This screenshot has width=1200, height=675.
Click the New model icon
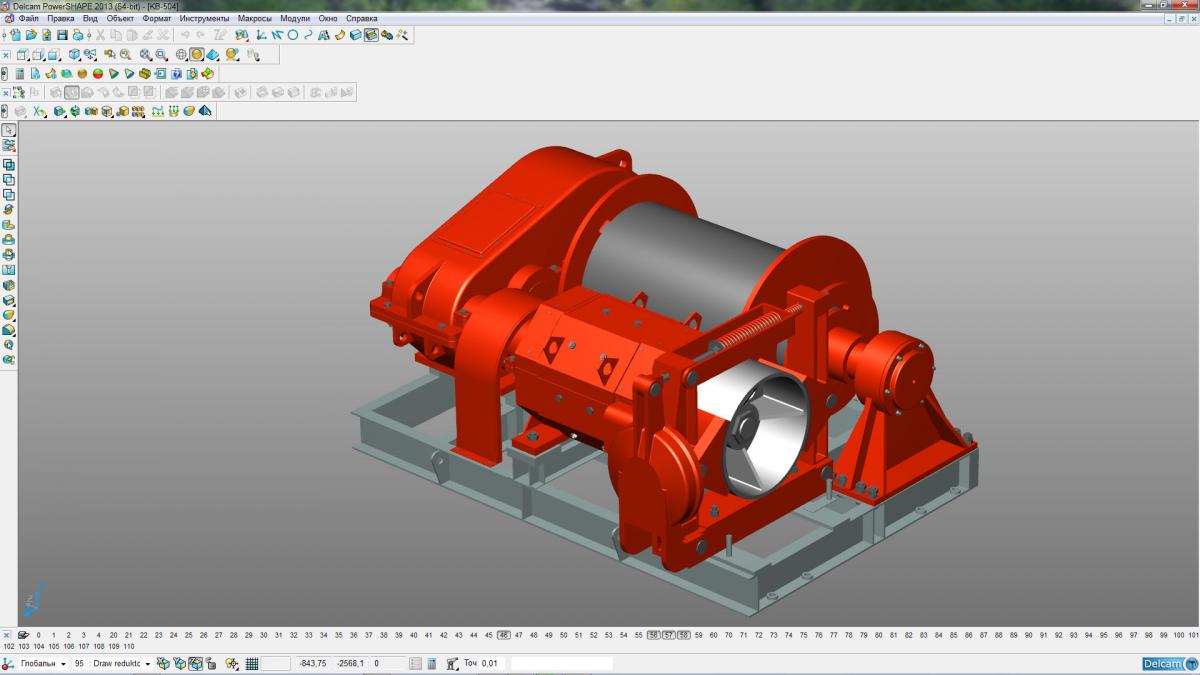(16, 35)
